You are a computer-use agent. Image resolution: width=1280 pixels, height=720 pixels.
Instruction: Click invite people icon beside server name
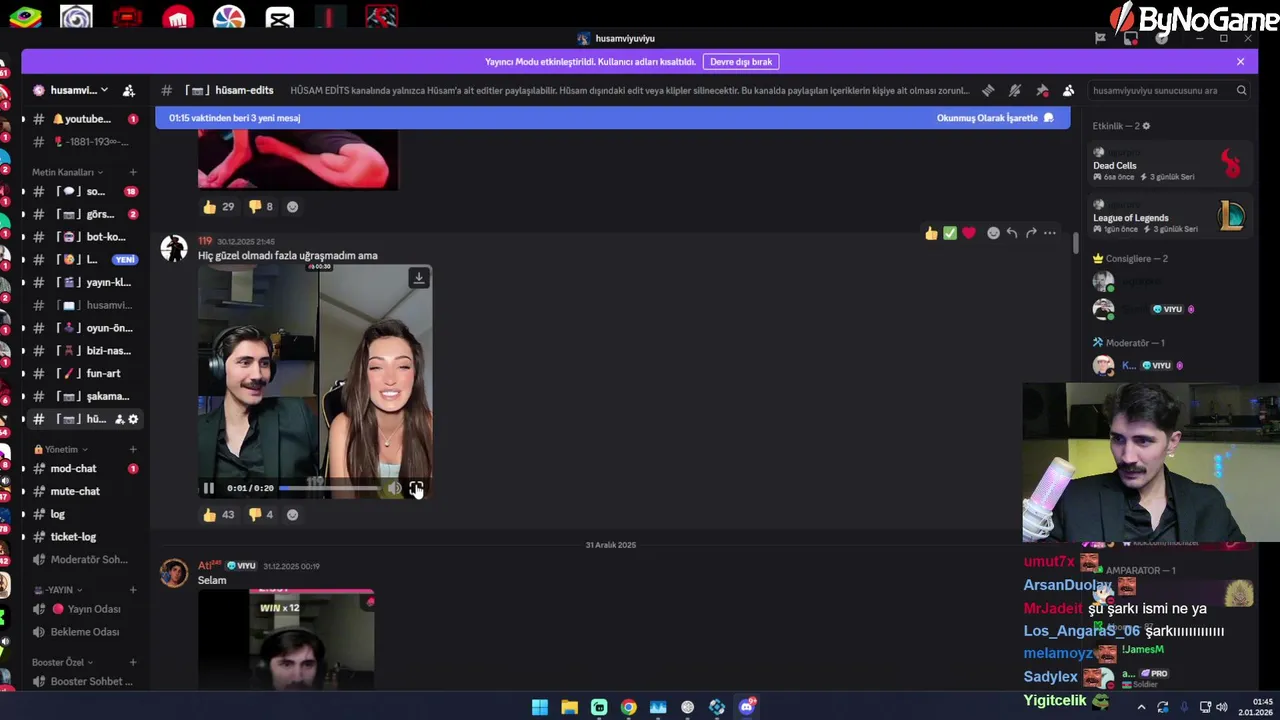coord(129,90)
